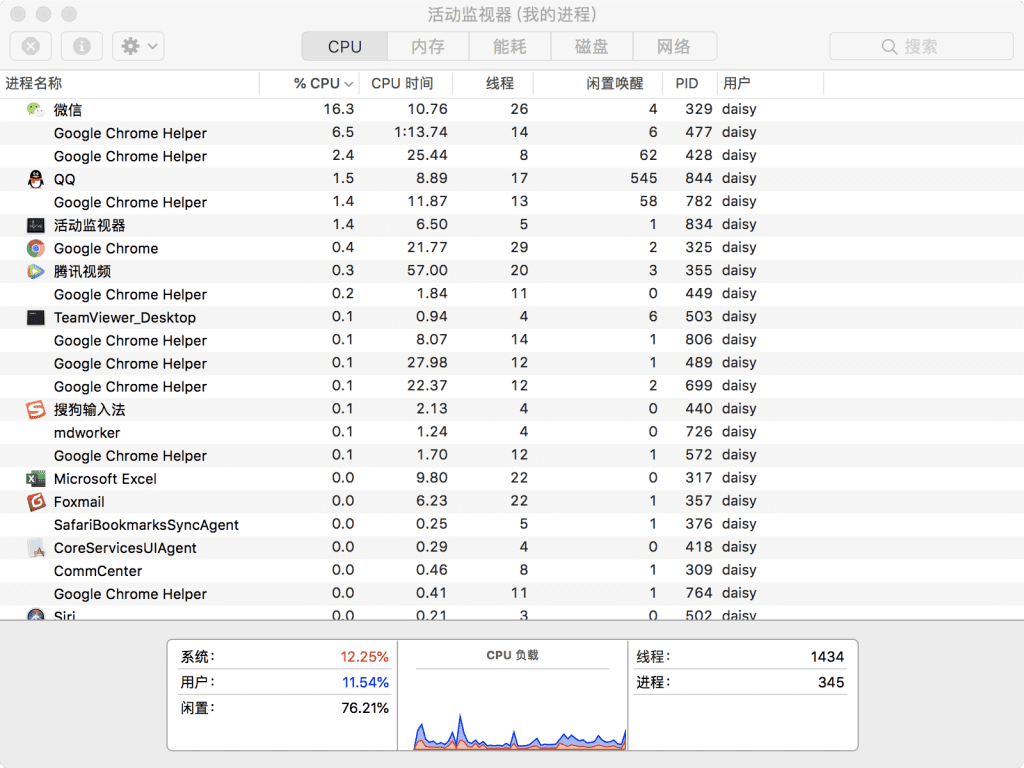Sort by the PID column header

coord(687,84)
